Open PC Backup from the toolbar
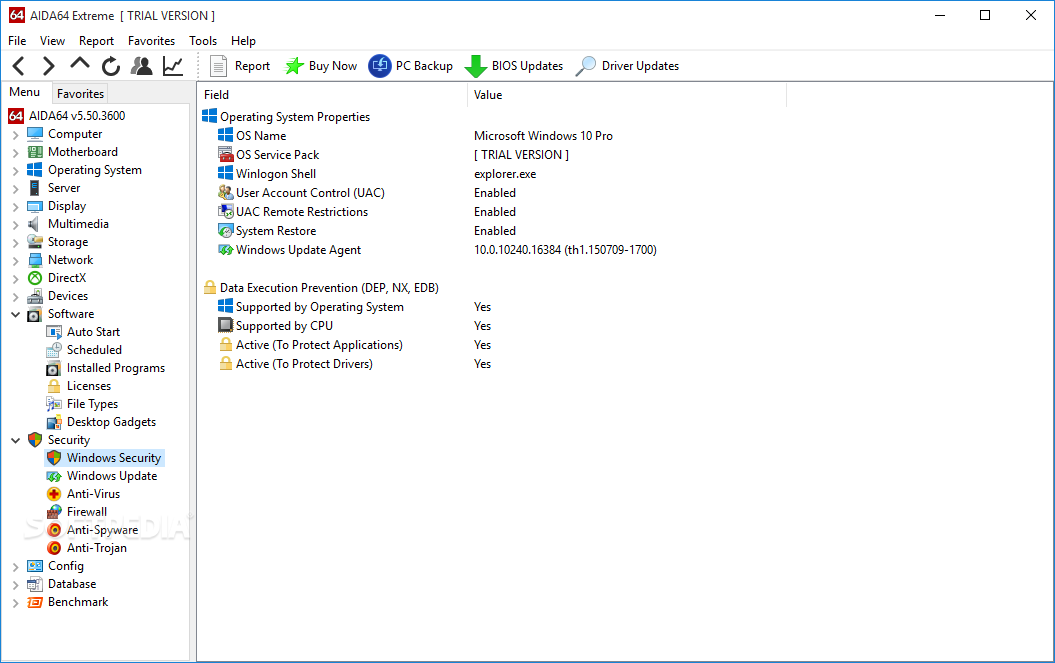Viewport: 1055px width, 663px height. [410, 66]
